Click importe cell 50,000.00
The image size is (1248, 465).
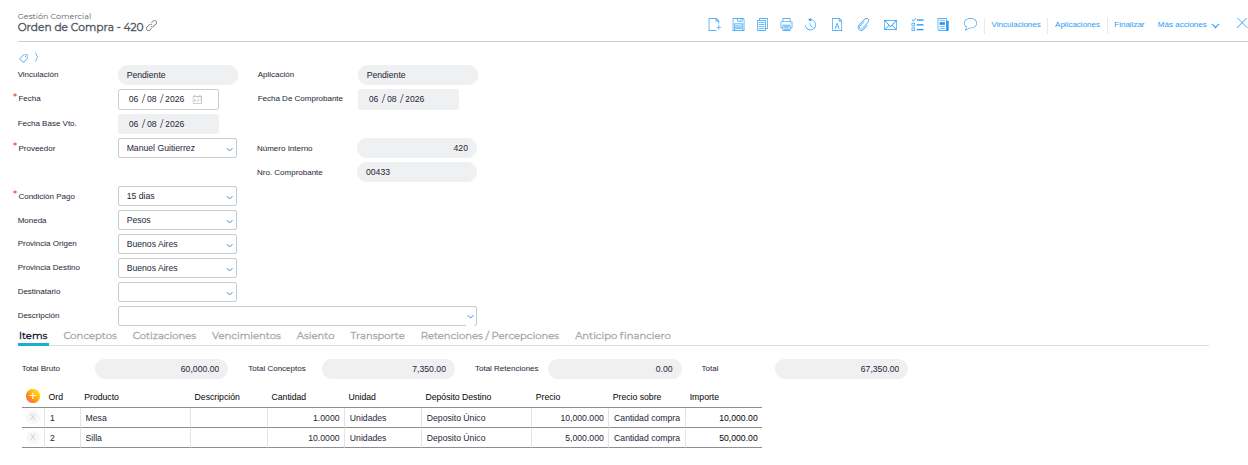(x=723, y=438)
